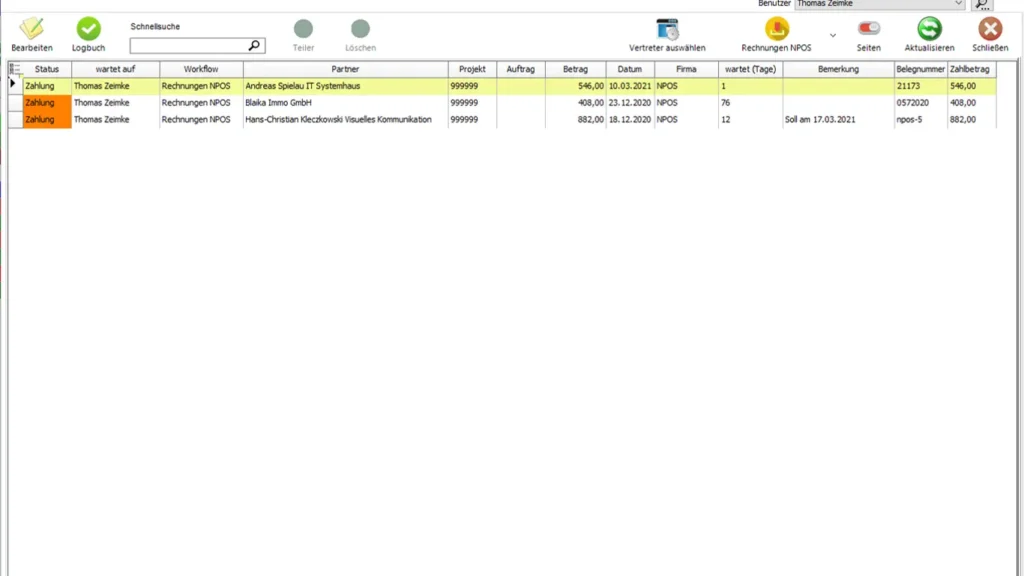Click the Vertreter auswählen icon
Viewport: 1024px width, 576px height.
(667, 29)
